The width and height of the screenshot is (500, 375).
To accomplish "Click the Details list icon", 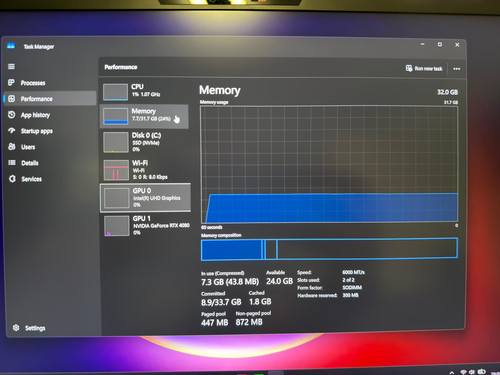I will pos(12,163).
